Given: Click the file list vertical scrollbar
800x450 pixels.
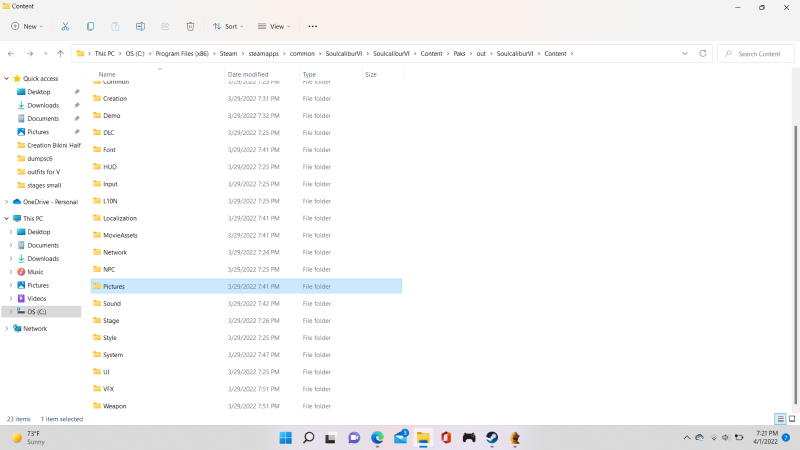Looking at the screenshot, I should [795, 264].
